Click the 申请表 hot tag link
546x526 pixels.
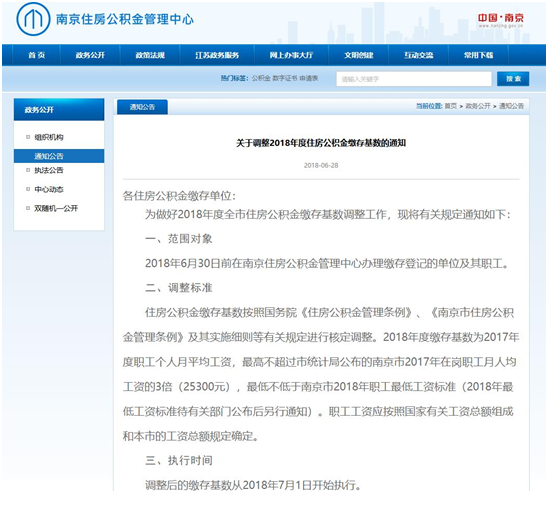coord(309,78)
